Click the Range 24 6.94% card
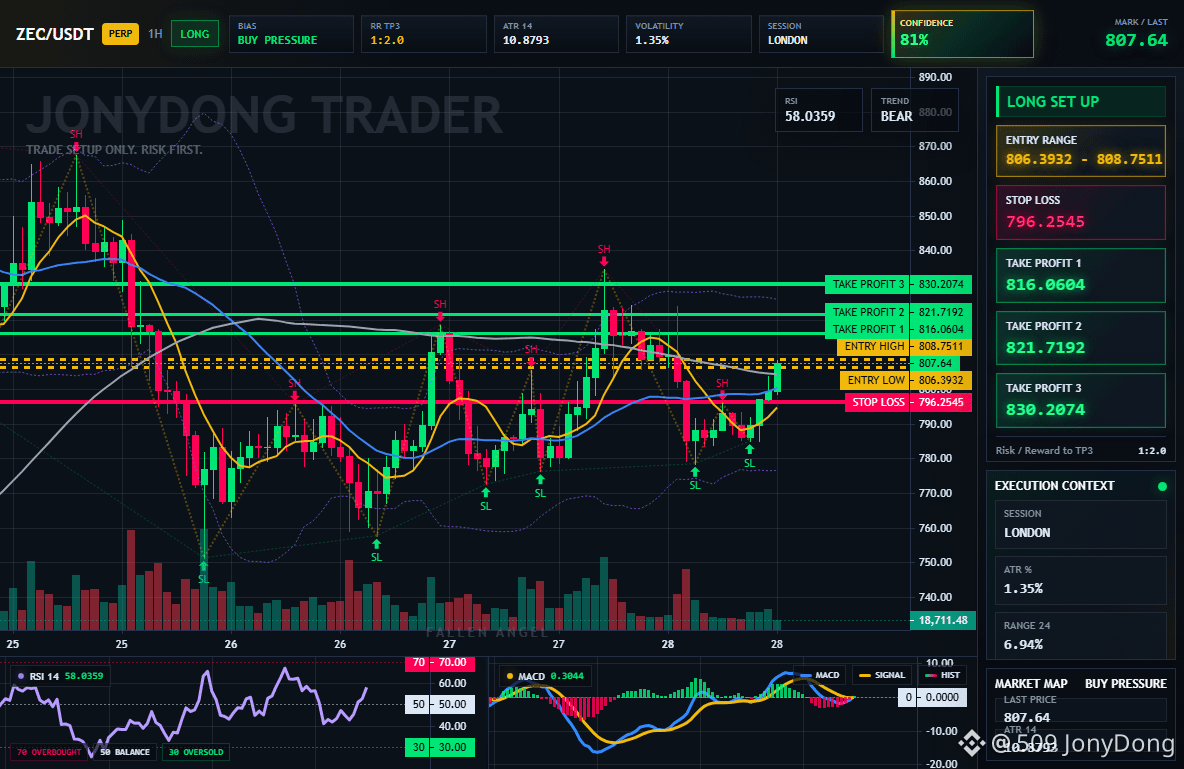 1081,636
